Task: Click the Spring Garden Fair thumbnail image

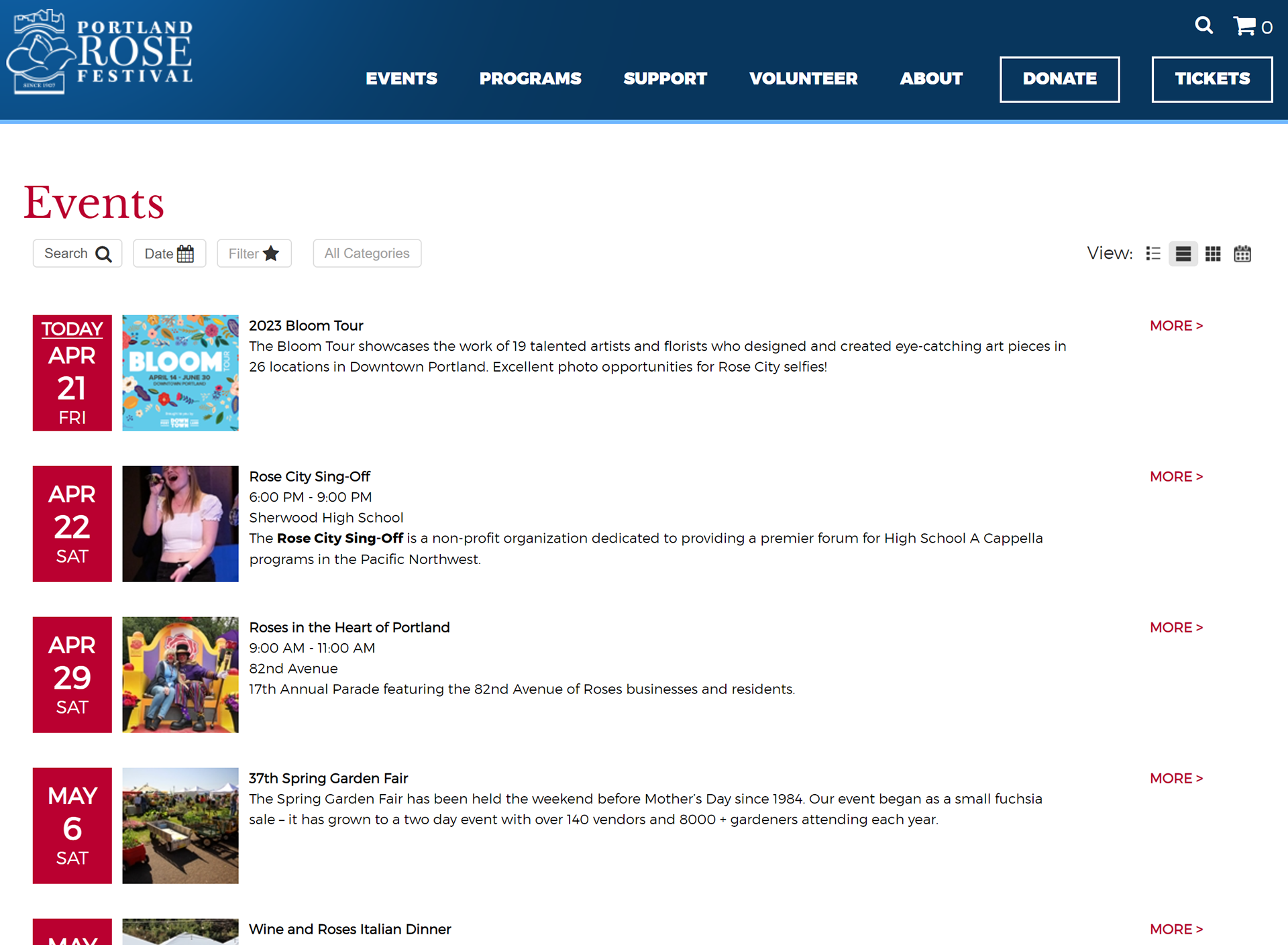Action: pos(180,826)
